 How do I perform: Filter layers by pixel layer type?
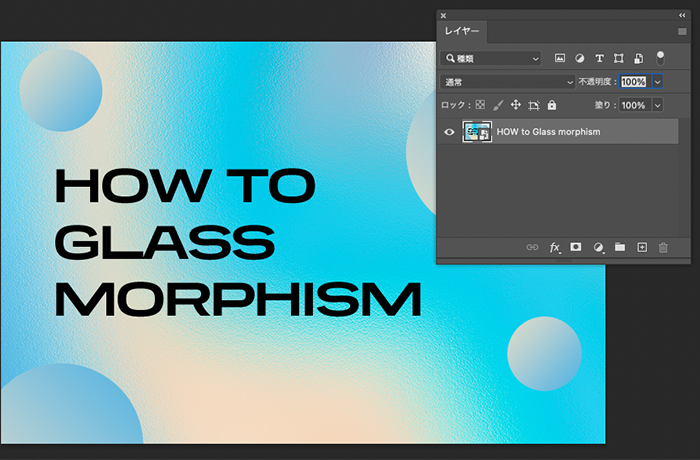(x=559, y=58)
